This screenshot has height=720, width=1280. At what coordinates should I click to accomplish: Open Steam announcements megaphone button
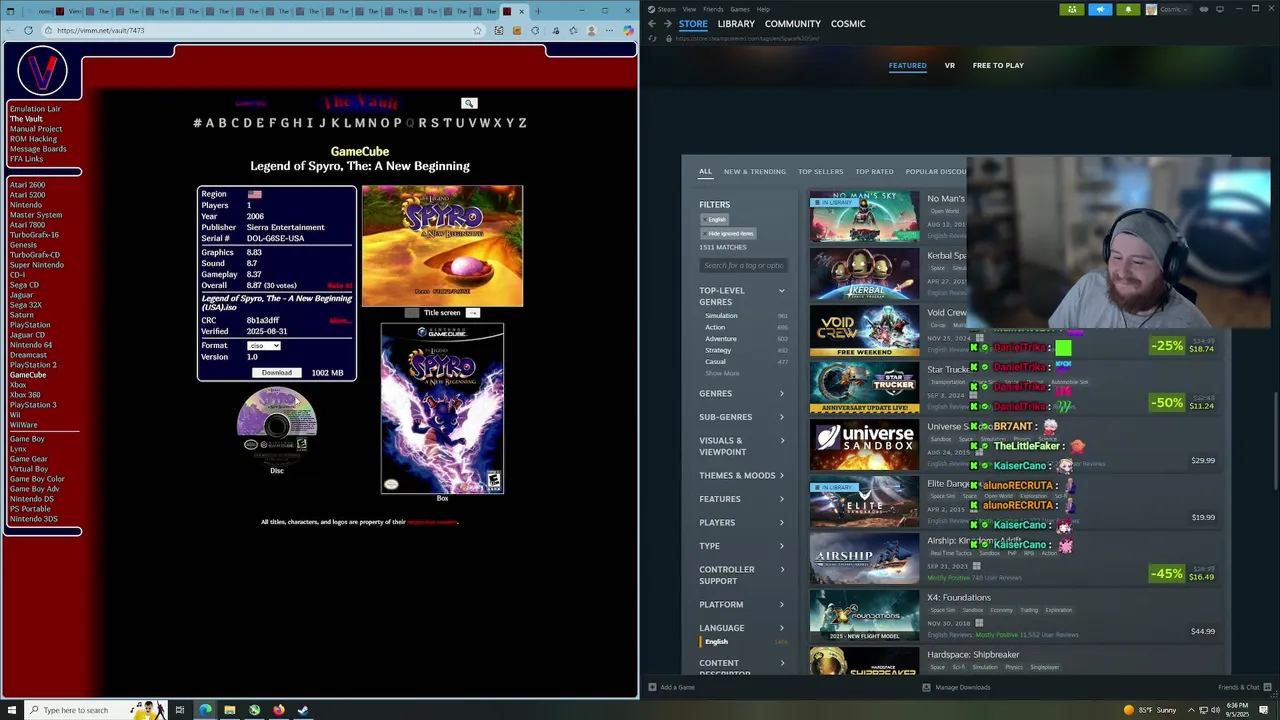[x=1100, y=9]
